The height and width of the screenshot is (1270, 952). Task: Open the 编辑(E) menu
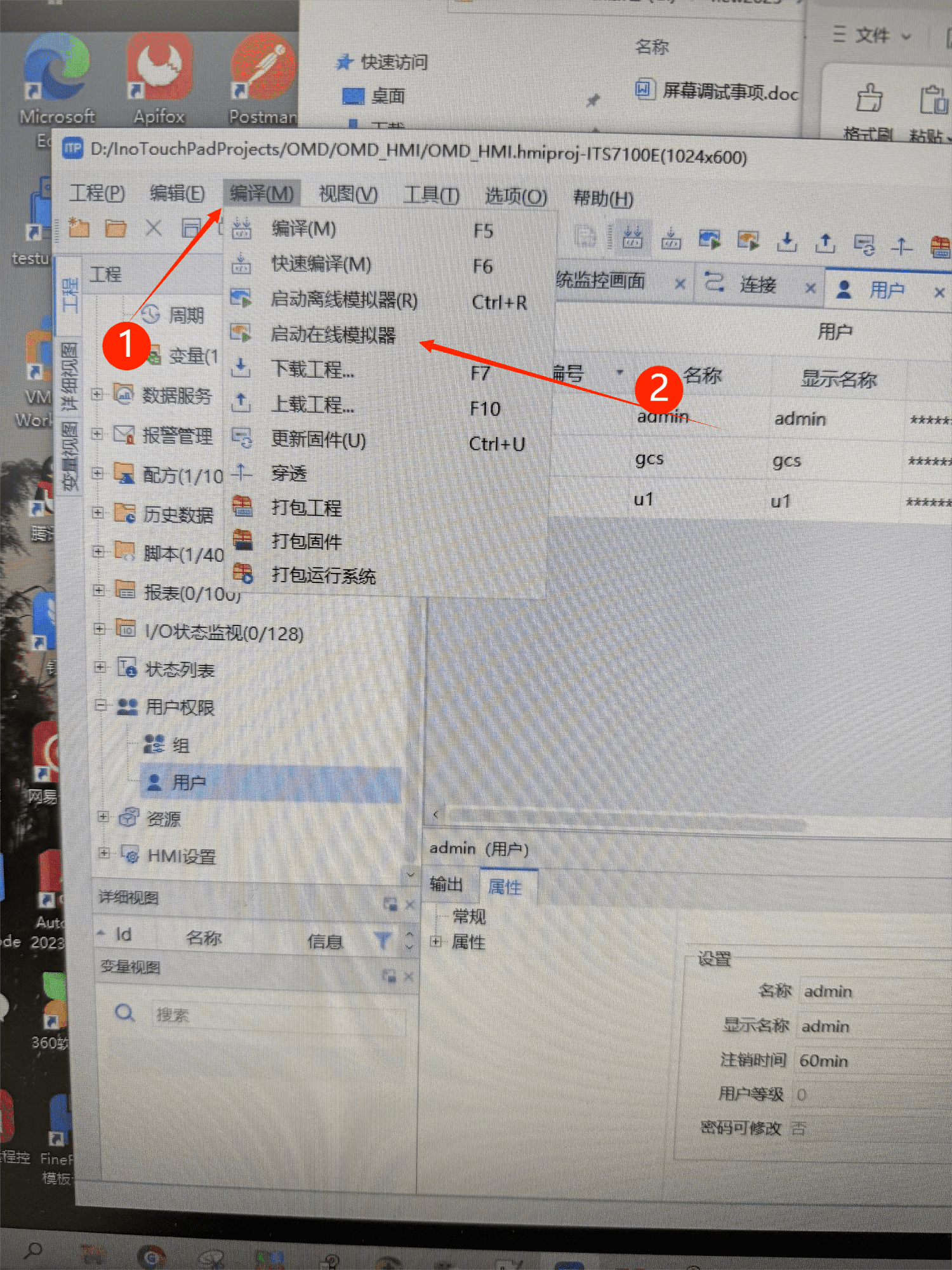(x=177, y=192)
